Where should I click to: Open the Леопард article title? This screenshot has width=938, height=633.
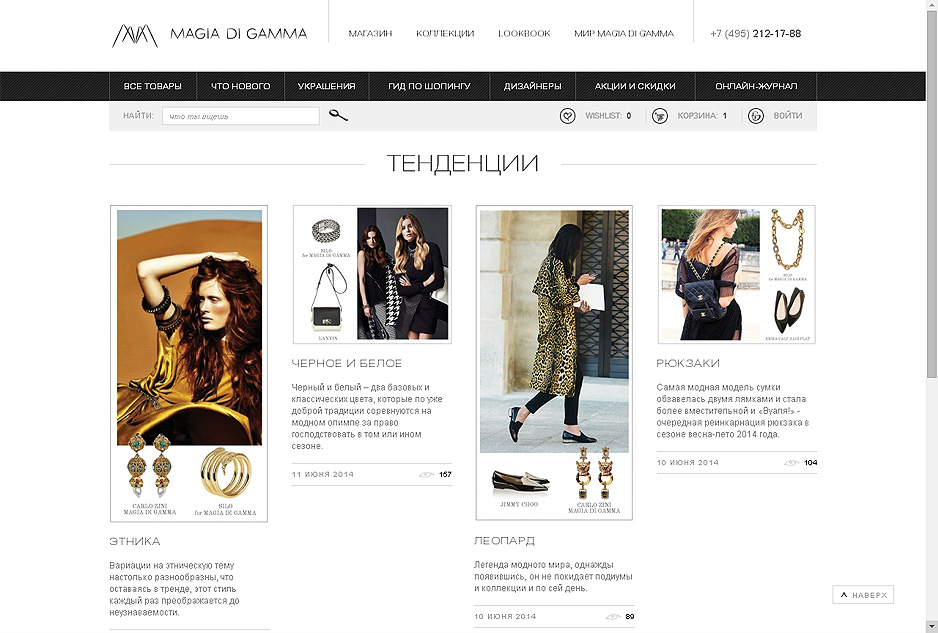(x=504, y=541)
